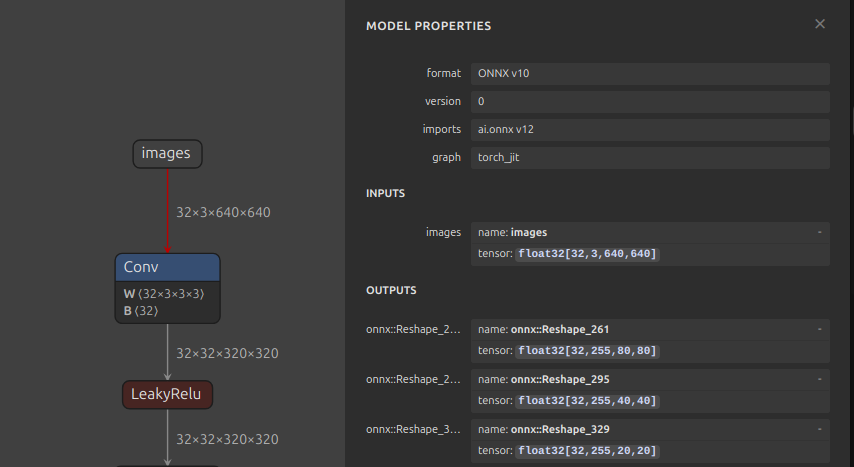Click the imports field ai.onnx v12
The width and height of the screenshot is (854, 467).
tap(649, 130)
